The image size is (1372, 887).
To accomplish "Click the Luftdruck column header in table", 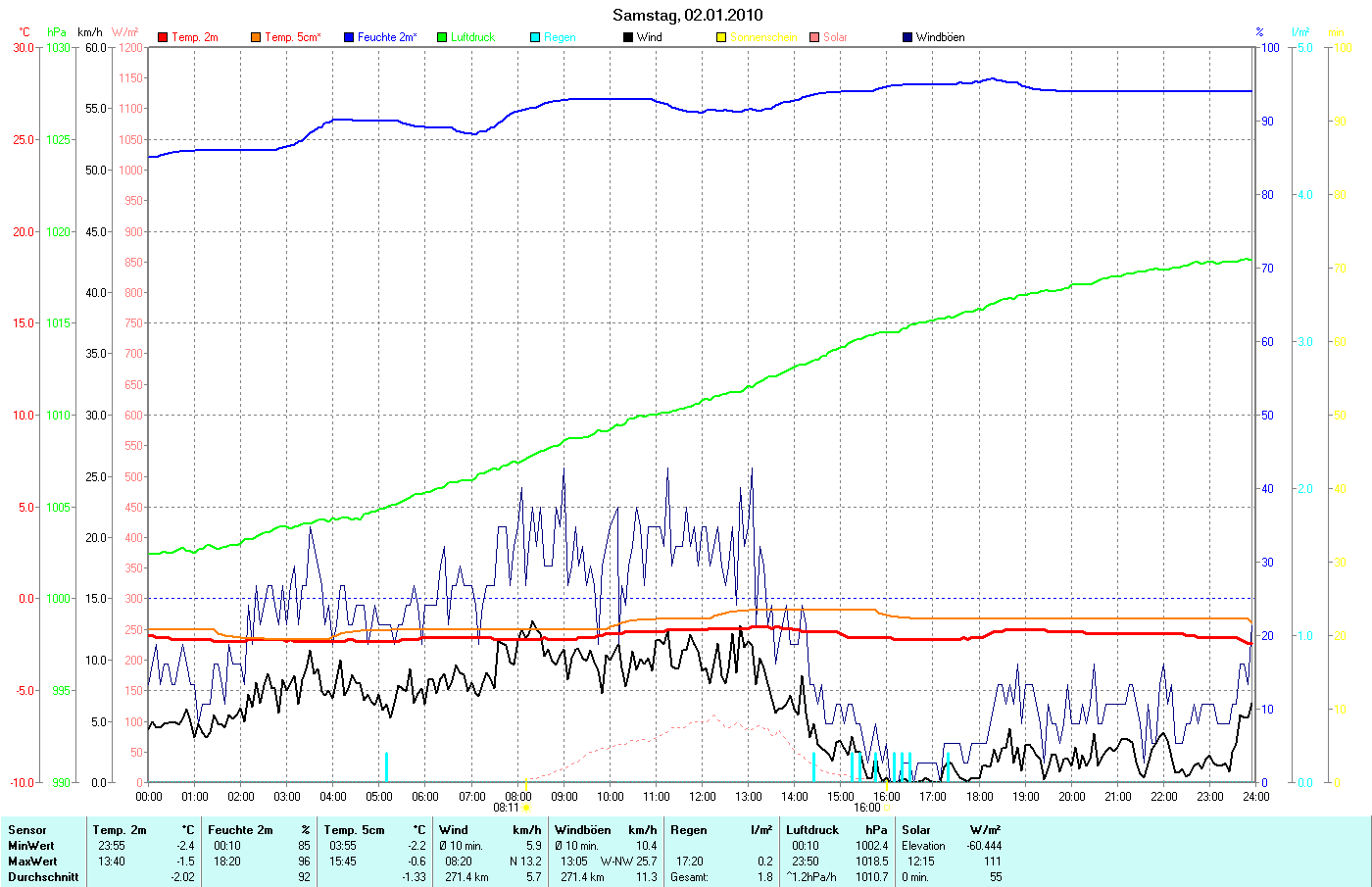I will [812, 830].
